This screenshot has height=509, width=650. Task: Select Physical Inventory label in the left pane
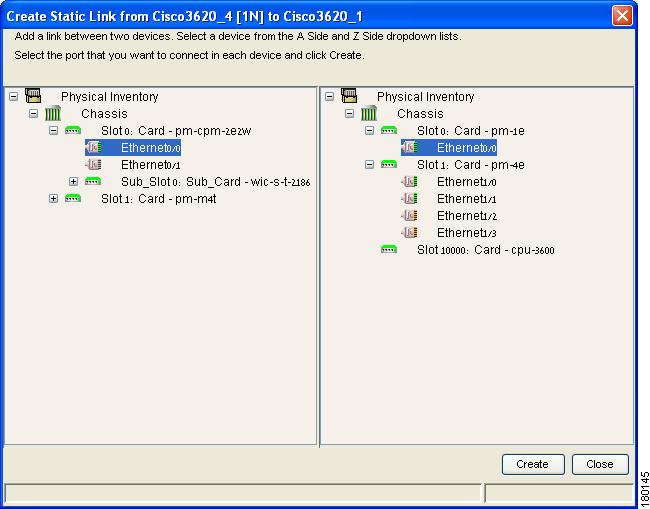[109, 97]
